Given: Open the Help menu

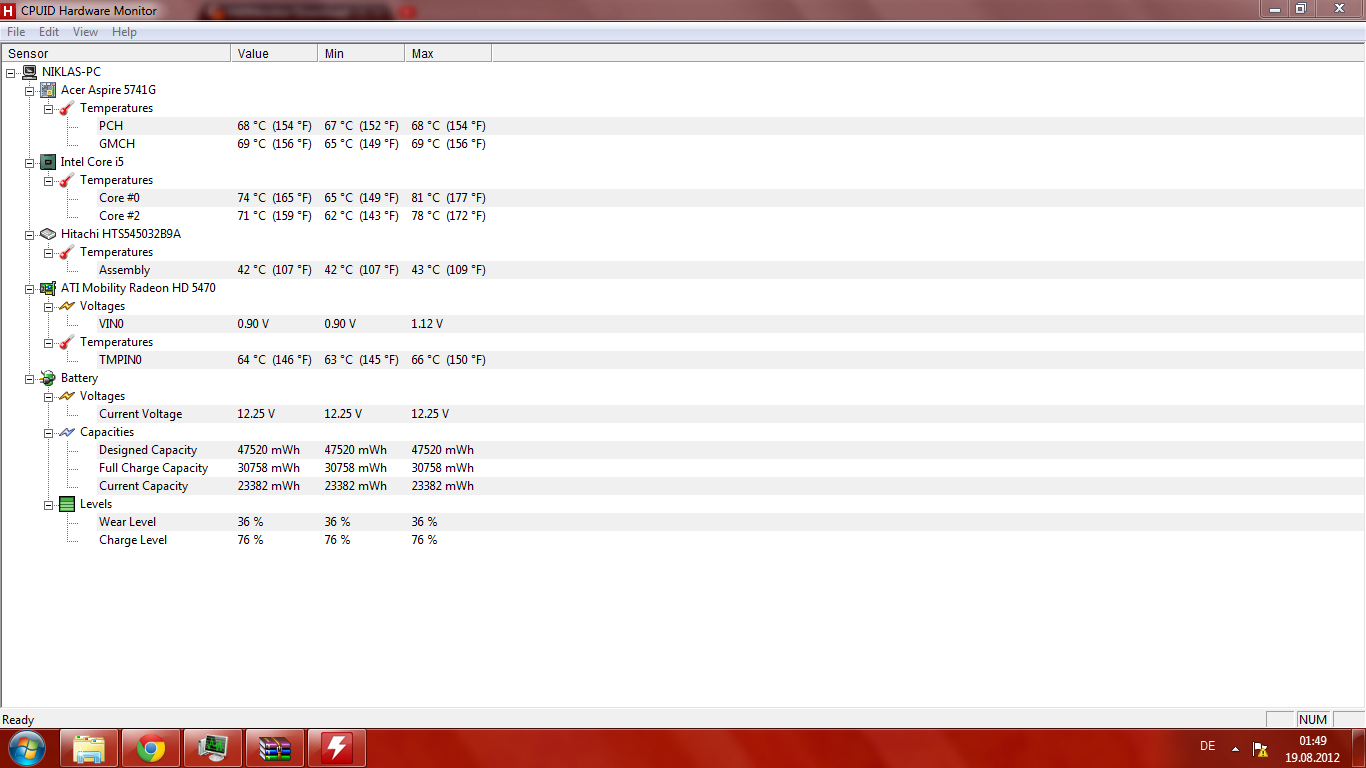Looking at the screenshot, I should coord(124,32).
